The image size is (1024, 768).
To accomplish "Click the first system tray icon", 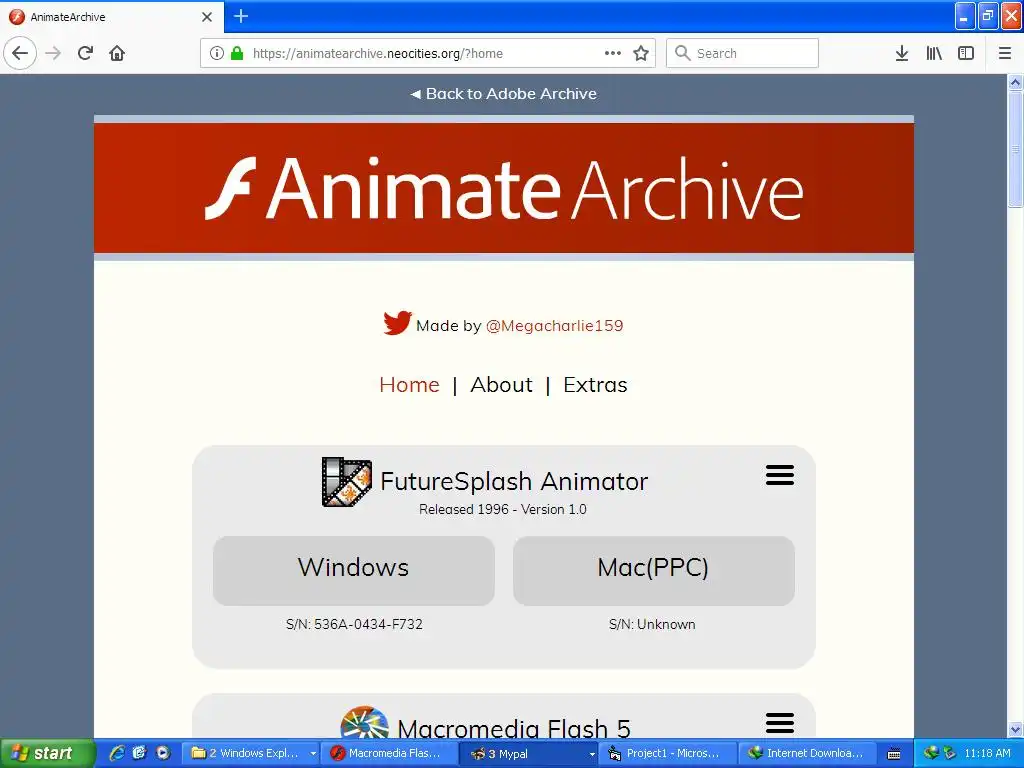I will coord(931,753).
